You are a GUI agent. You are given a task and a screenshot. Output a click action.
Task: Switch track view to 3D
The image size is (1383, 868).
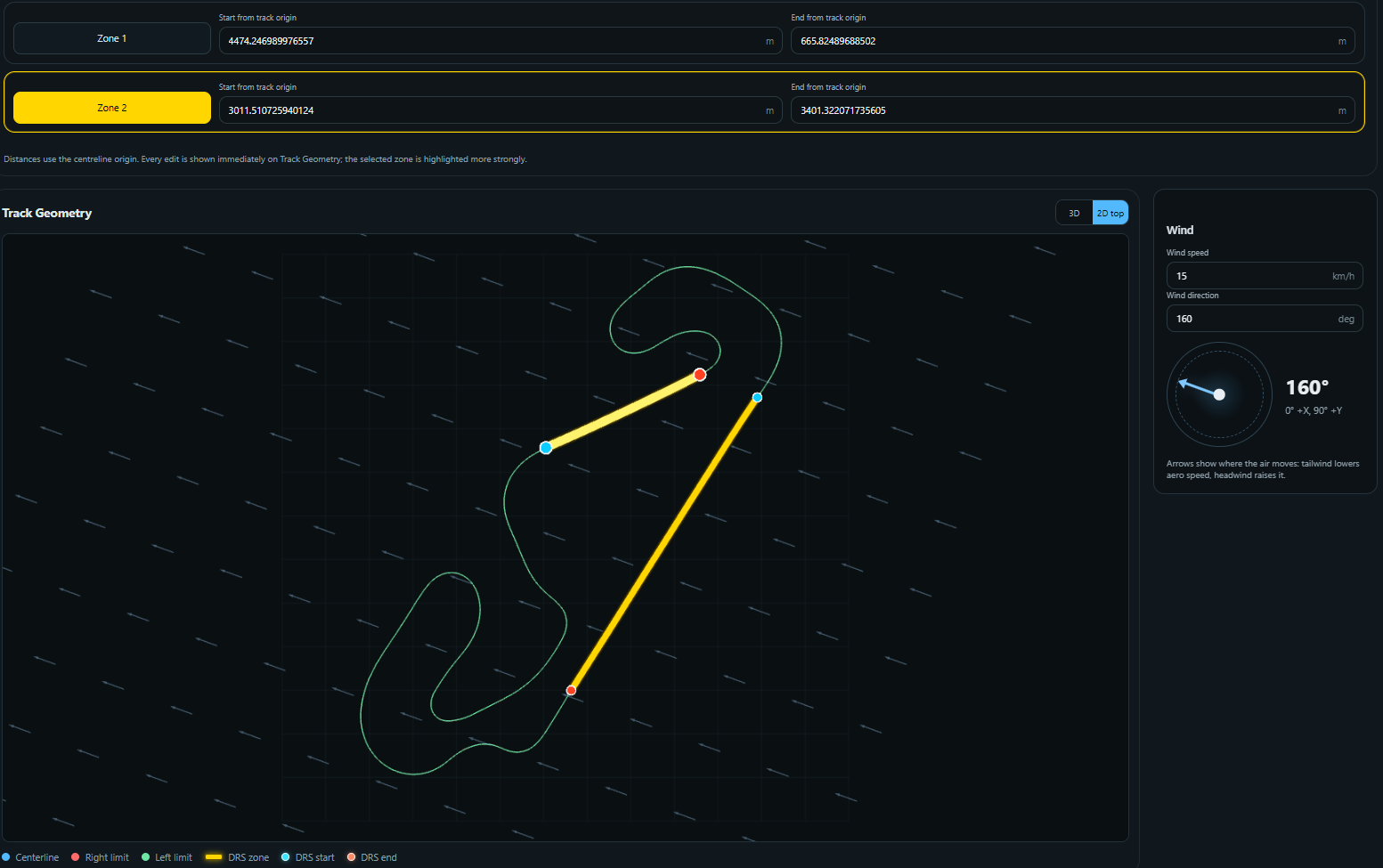(1074, 213)
